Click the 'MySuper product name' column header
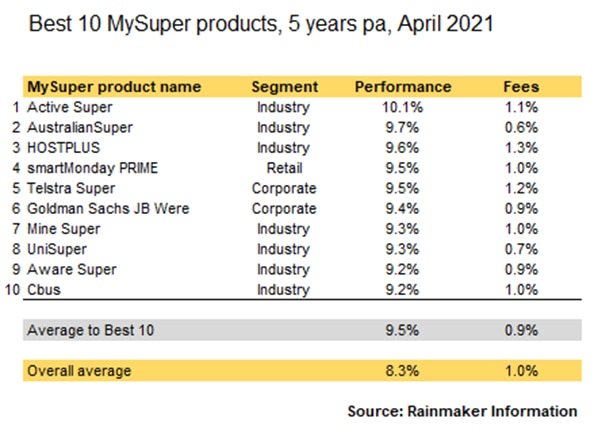 114,87
